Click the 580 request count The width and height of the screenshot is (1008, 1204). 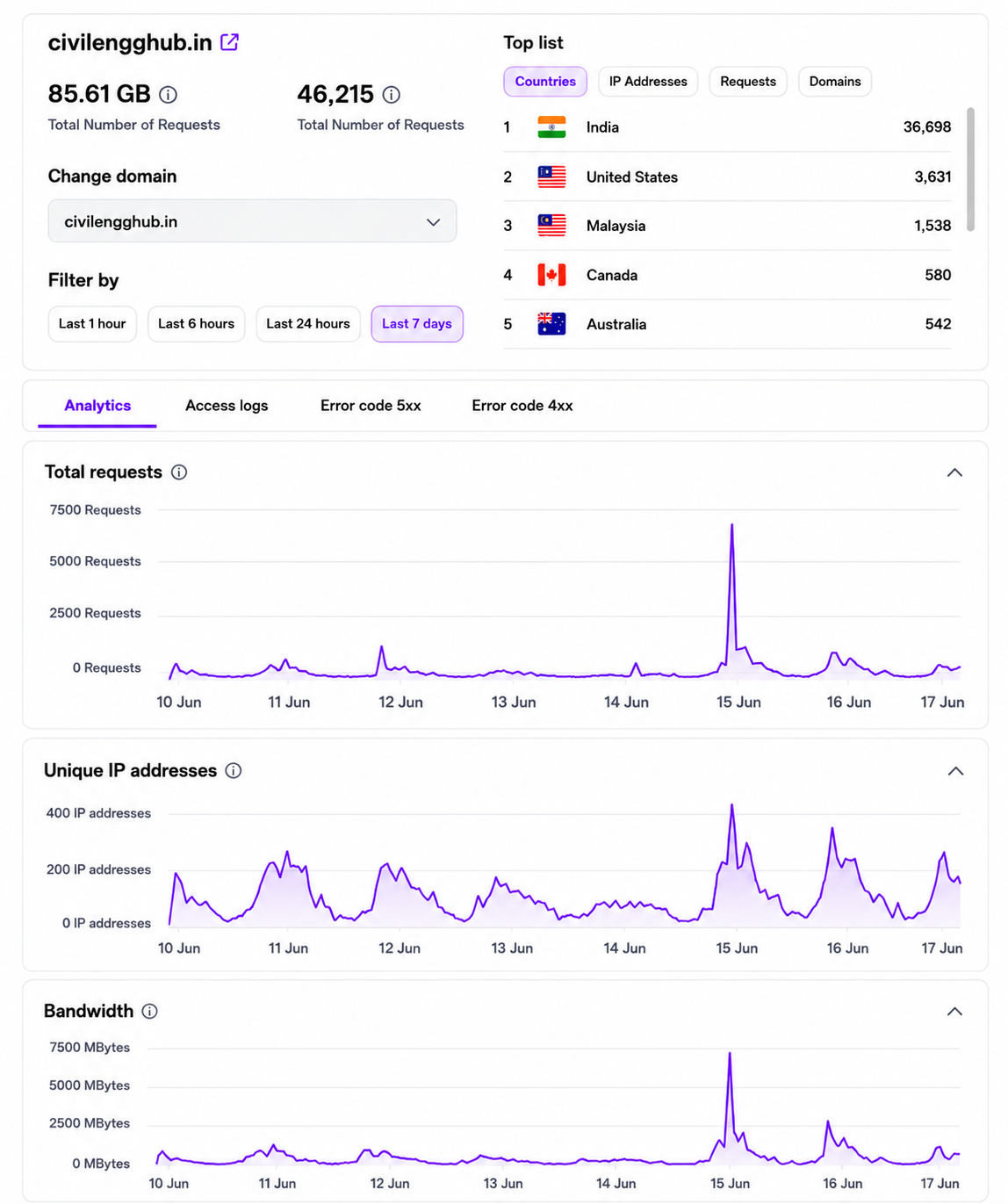pos(938,275)
